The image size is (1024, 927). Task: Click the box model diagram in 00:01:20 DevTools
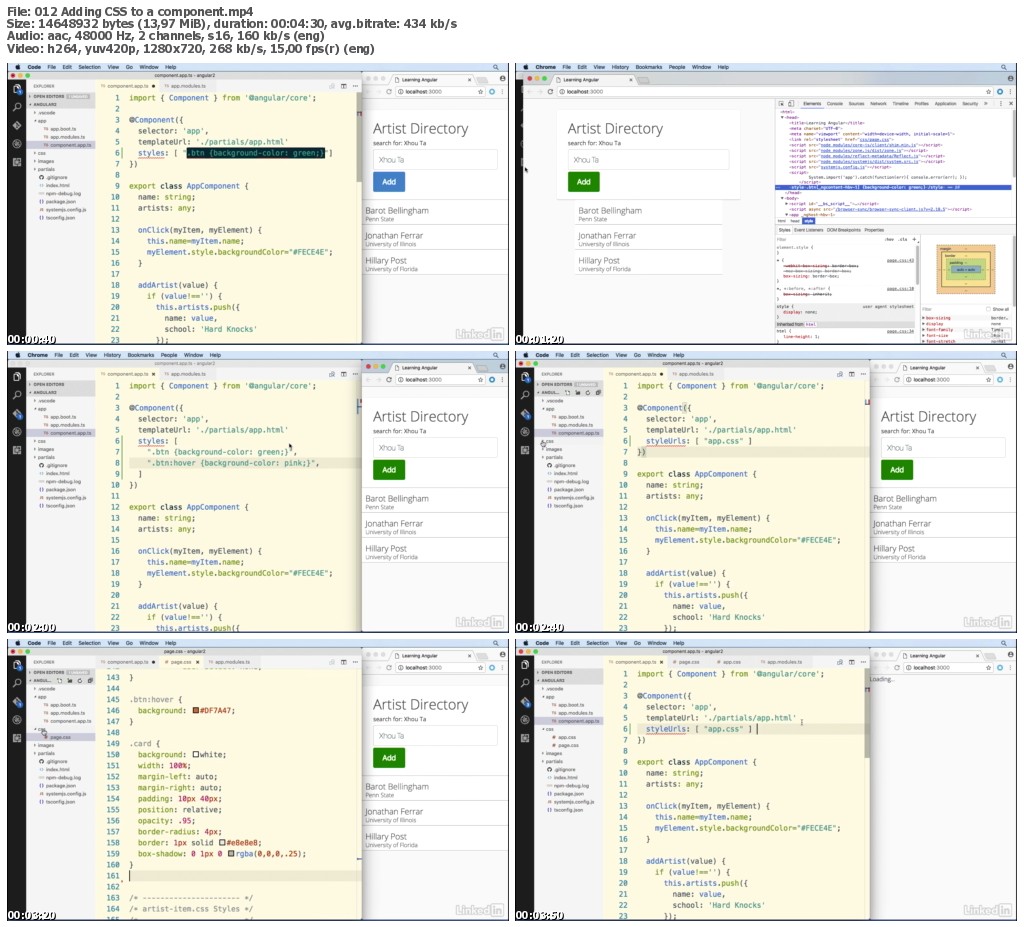[x=965, y=269]
